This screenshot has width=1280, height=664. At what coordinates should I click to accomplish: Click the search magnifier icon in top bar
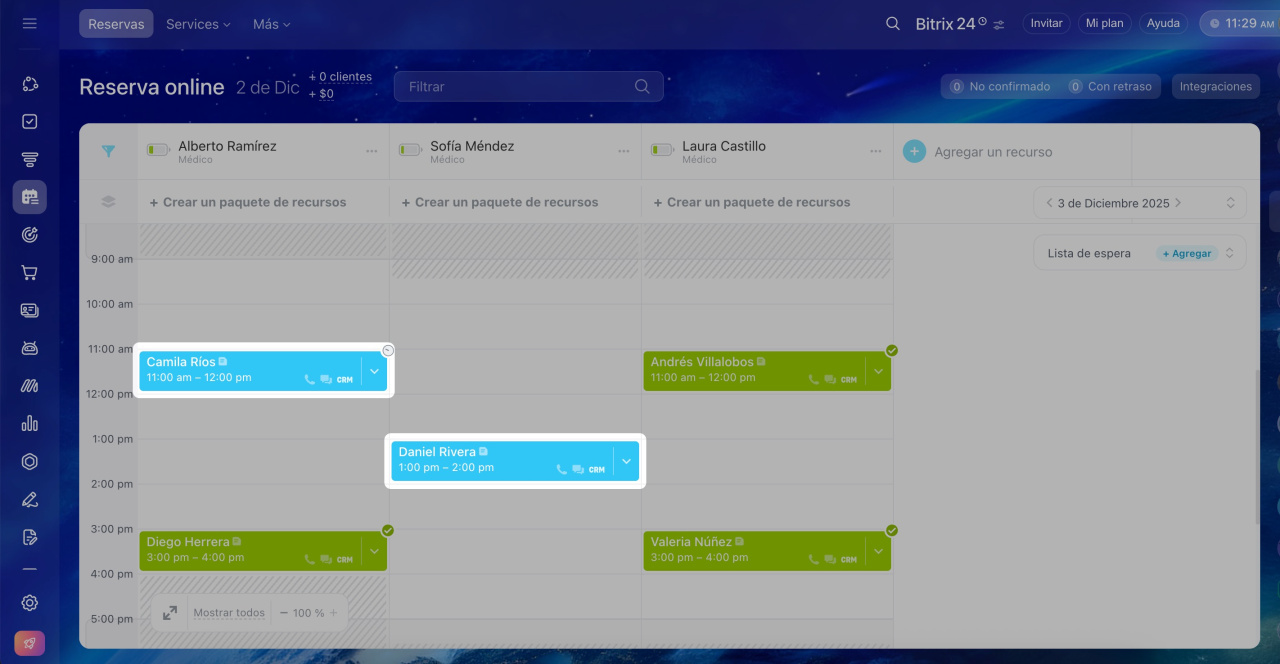pos(893,23)
